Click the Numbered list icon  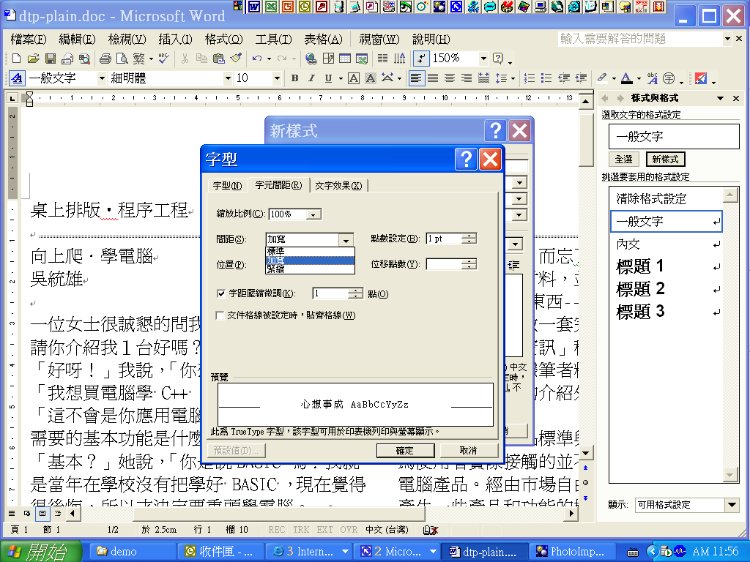529,78
